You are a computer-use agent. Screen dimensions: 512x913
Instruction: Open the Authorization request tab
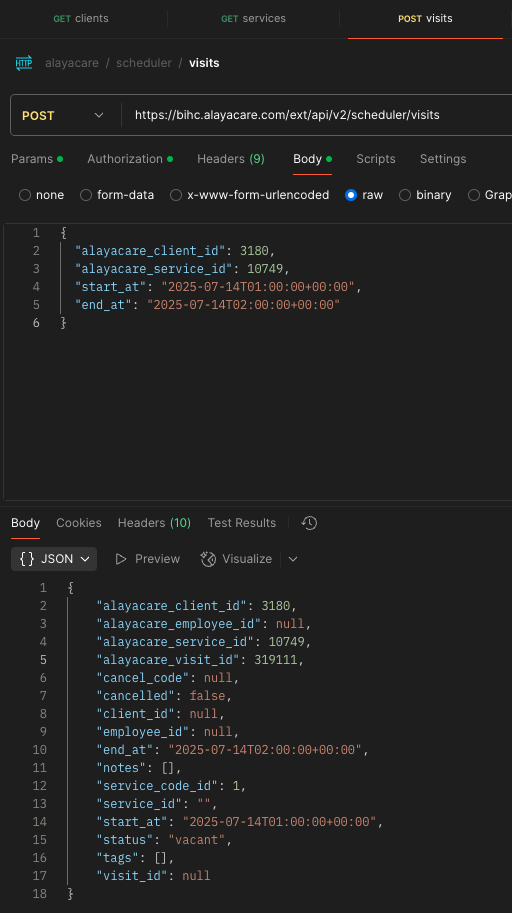[x=130, y=159]
